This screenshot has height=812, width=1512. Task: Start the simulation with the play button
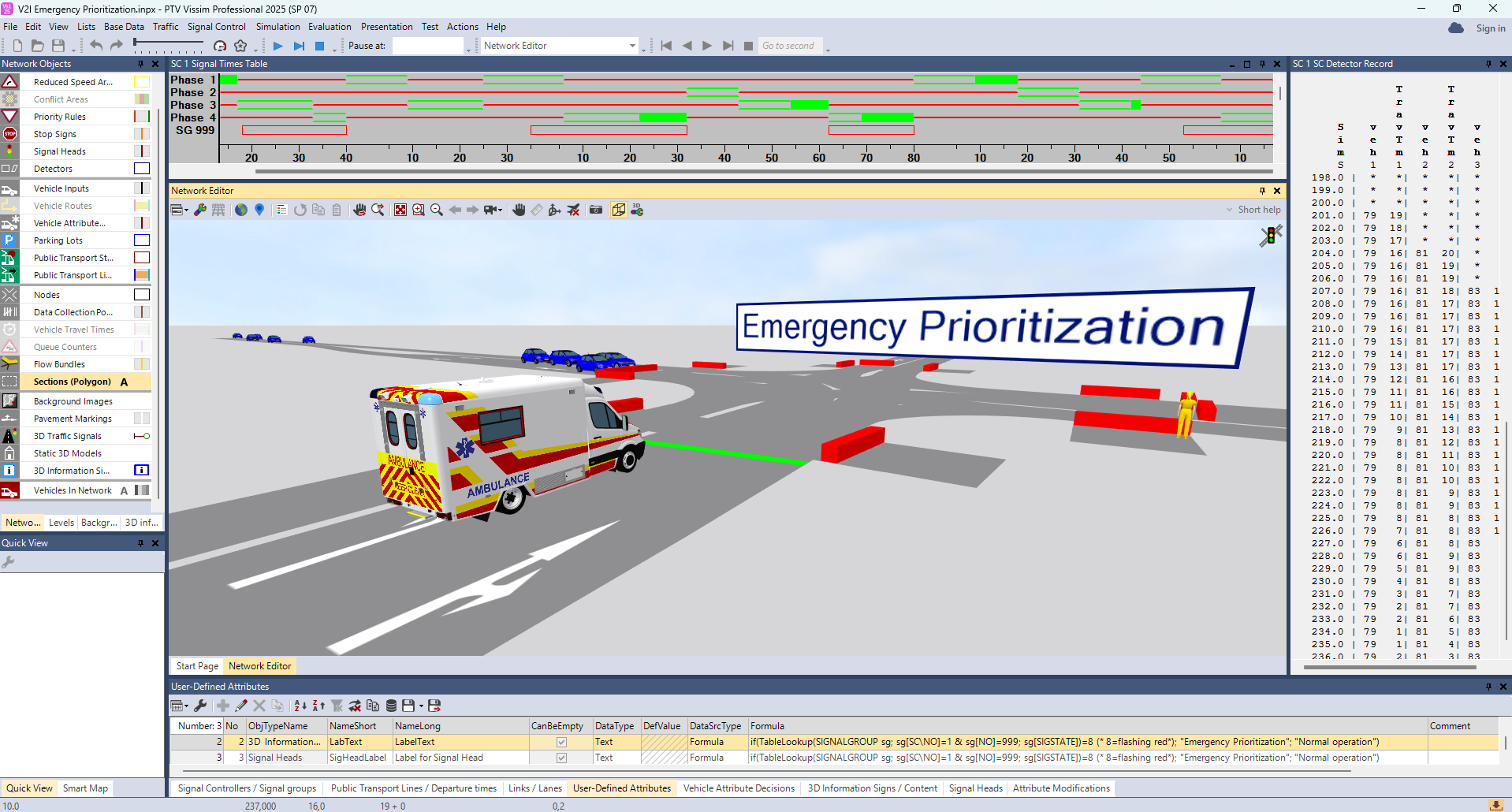277,46
